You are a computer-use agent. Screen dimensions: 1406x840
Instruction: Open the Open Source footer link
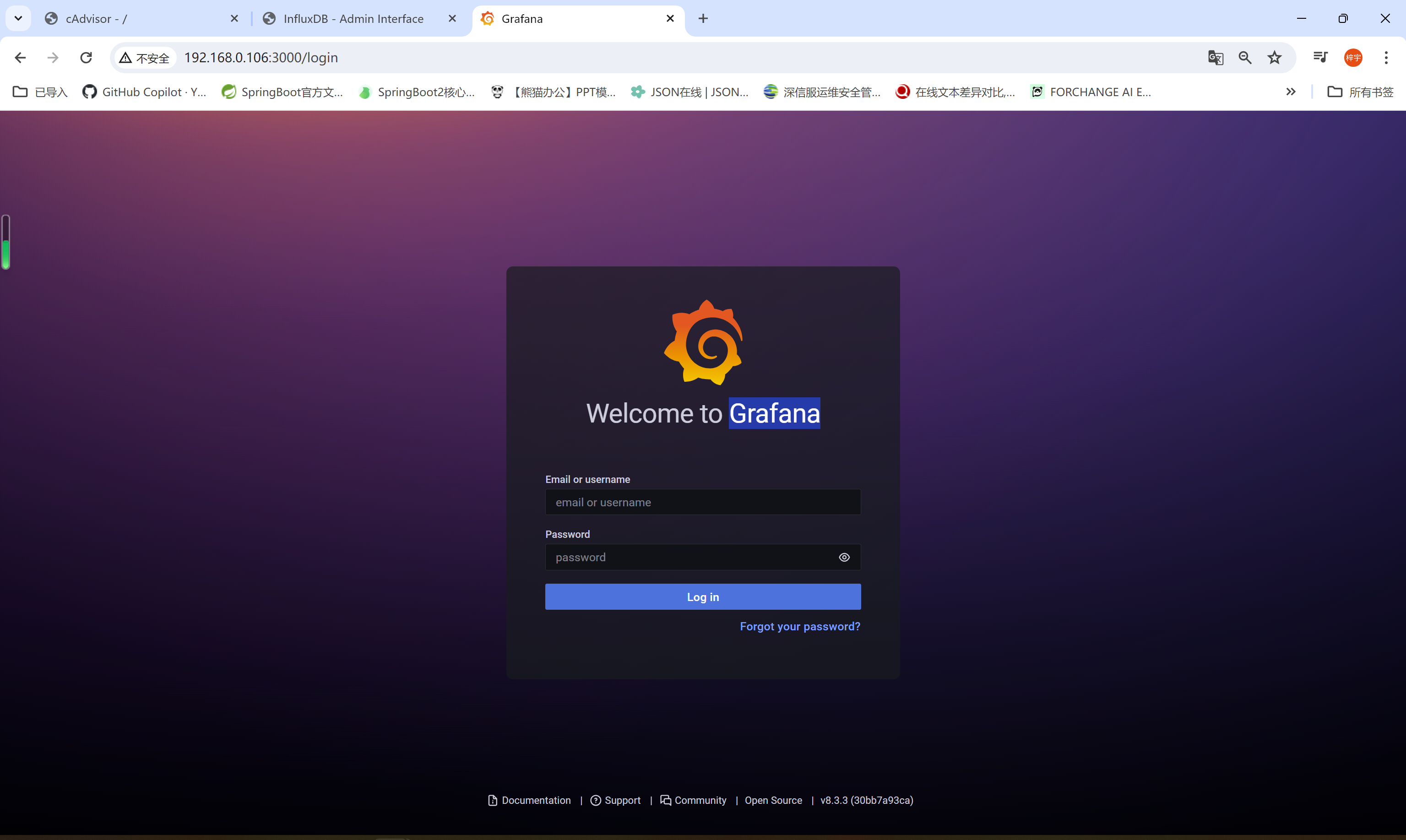coord(773,800)
